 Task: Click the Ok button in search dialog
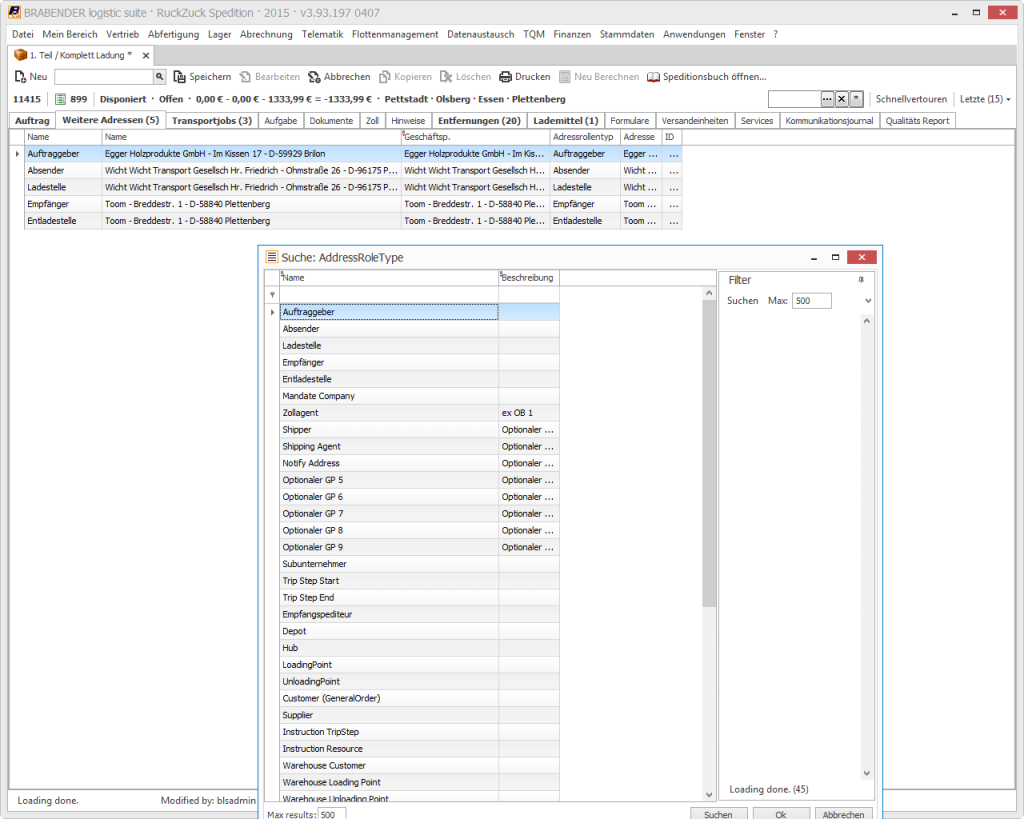click(780, 814)
